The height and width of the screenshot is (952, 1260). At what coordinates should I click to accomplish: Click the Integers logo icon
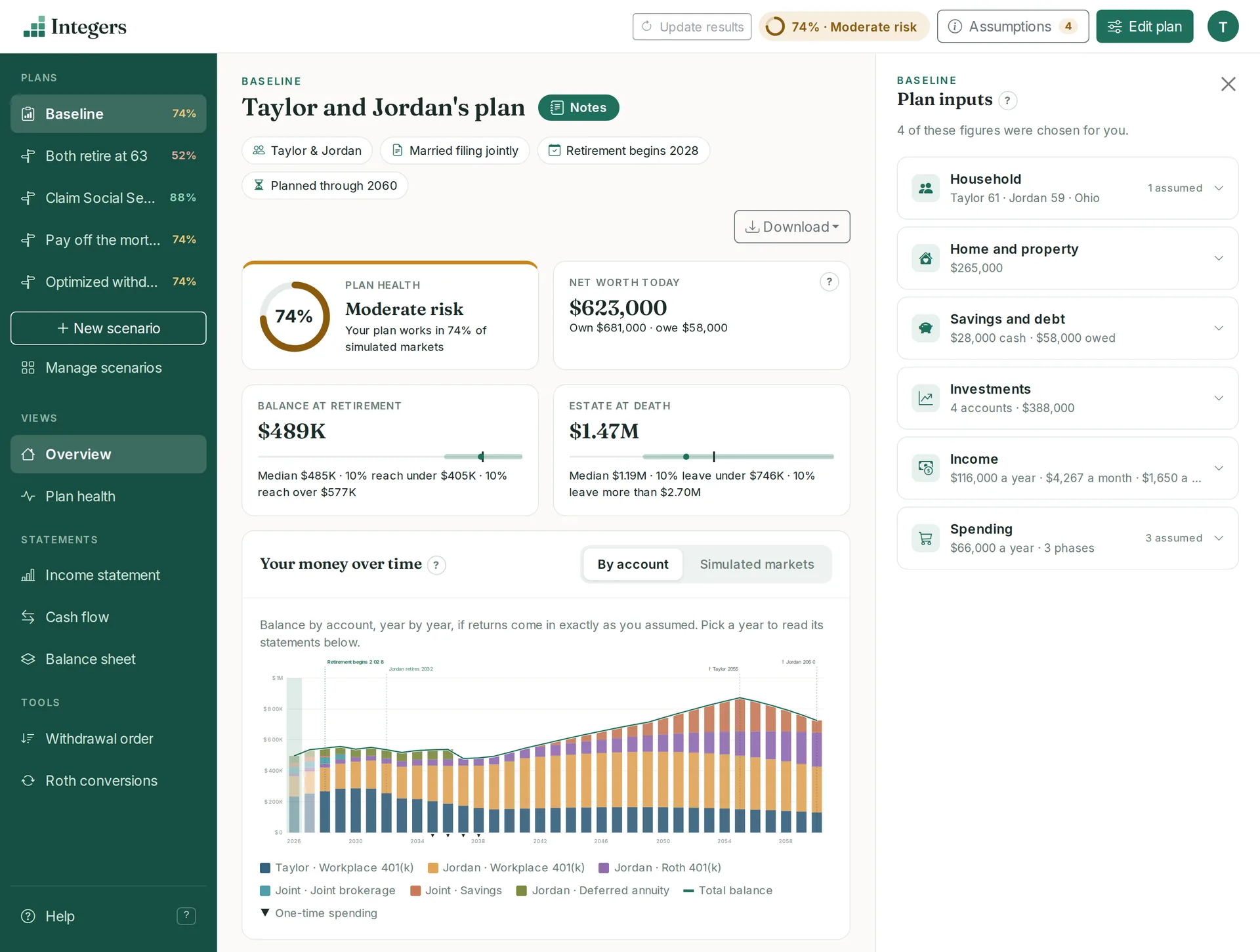click(x=34, y=26)
